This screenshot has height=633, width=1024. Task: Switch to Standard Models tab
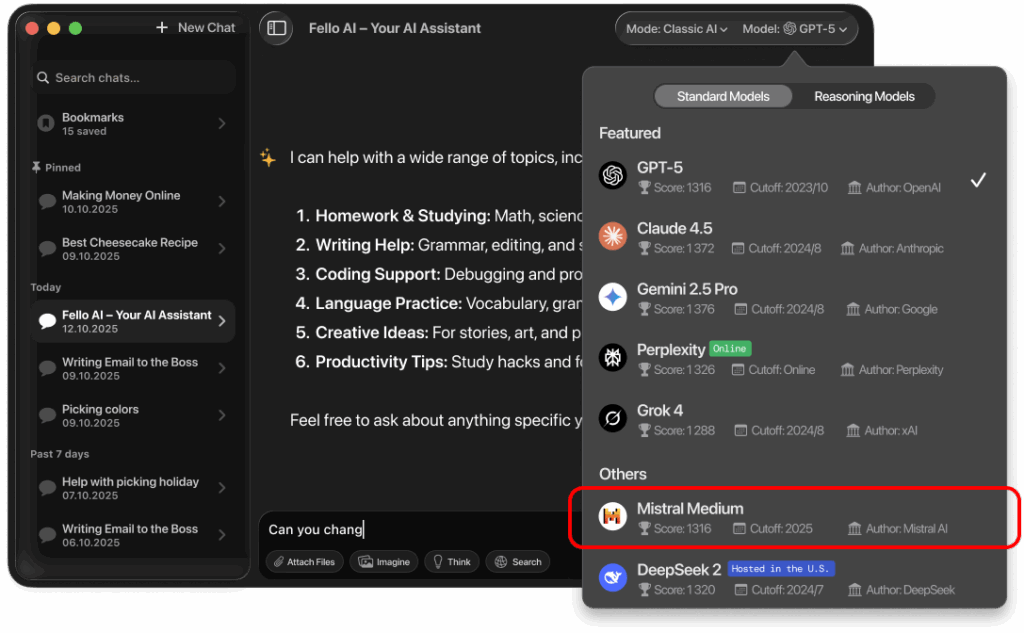click(x=723, y=97)
